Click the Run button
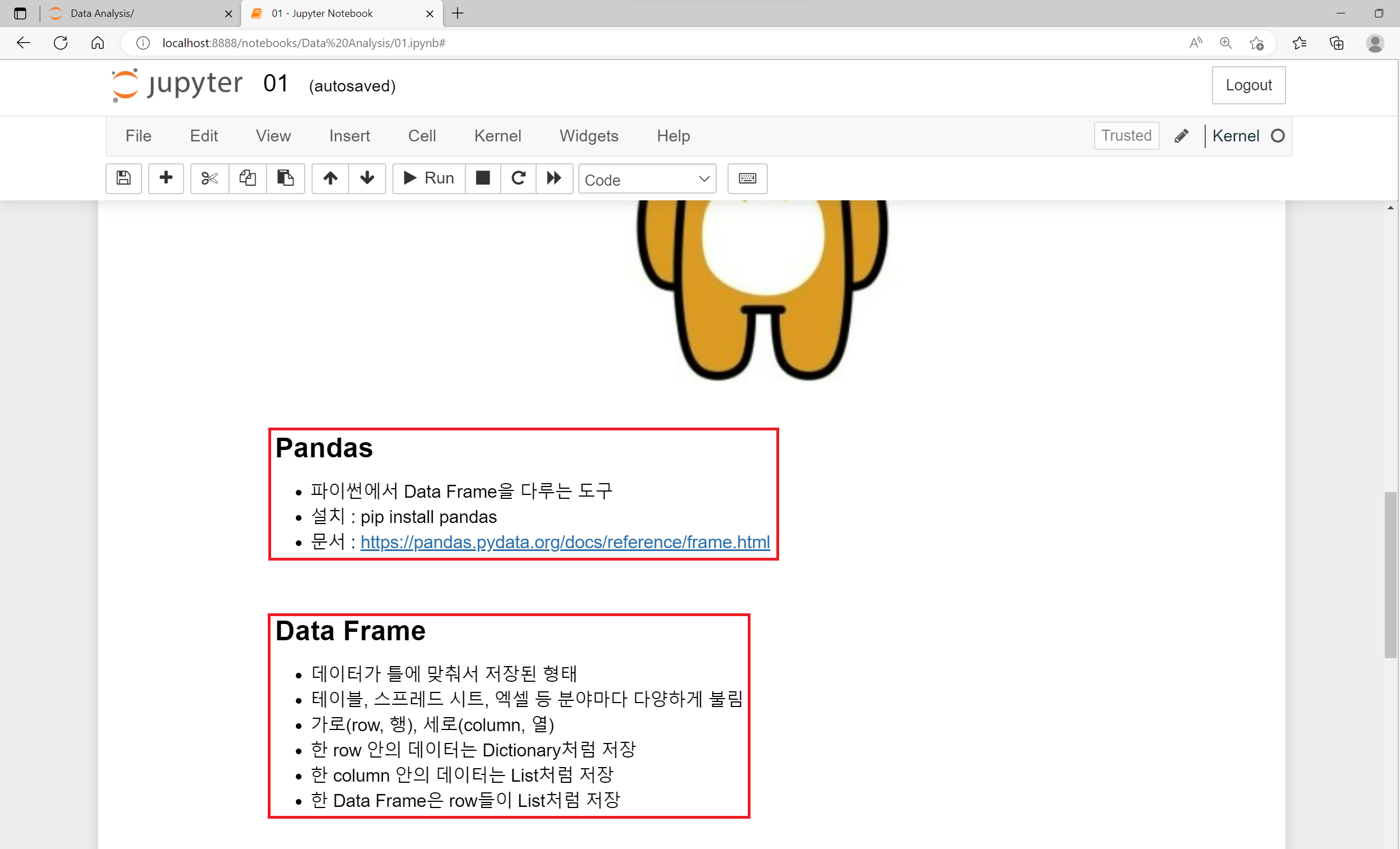Screen dimensions: 1400x849 tap(429, 178)
